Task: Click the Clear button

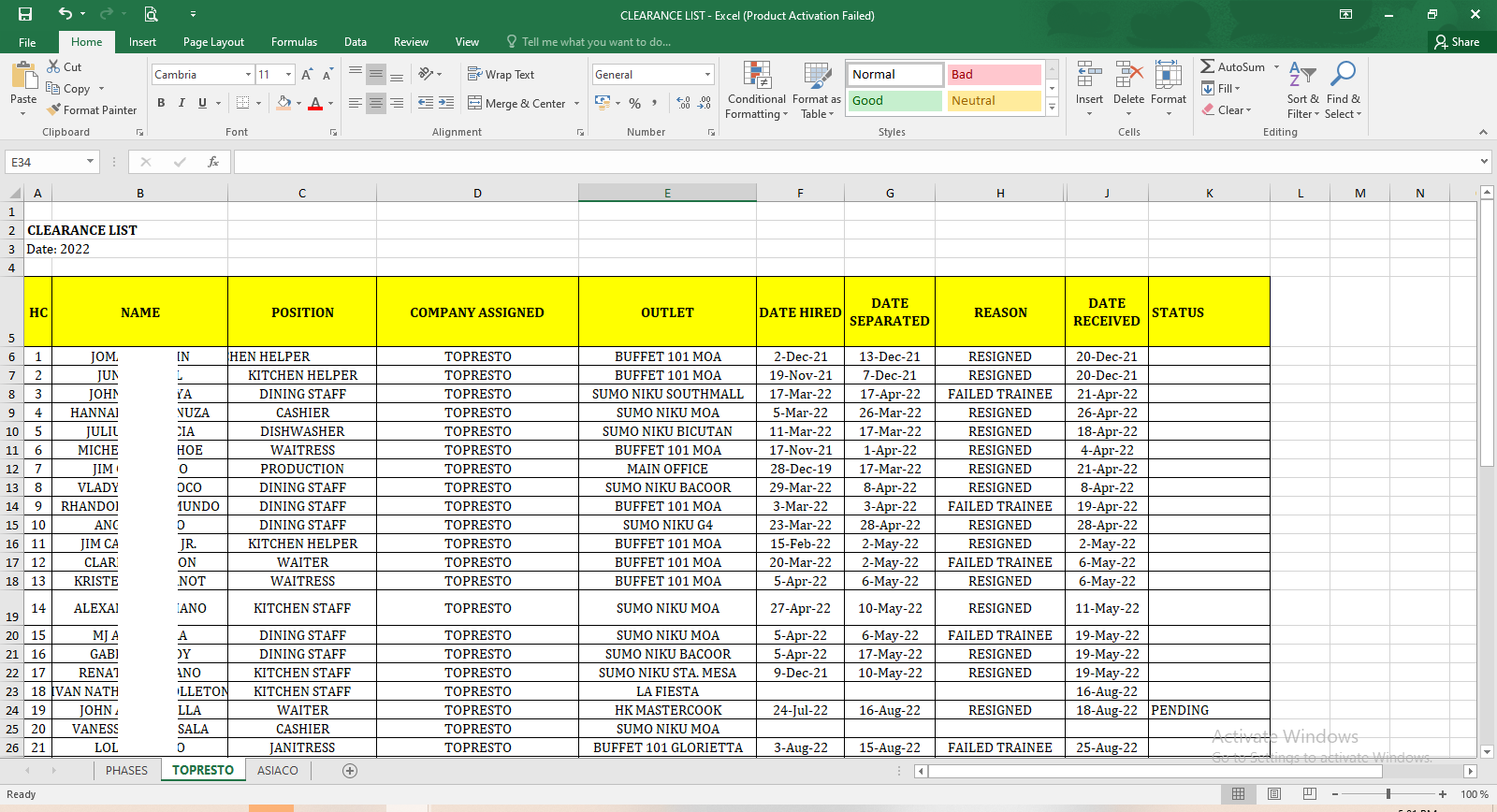Action: (1227, 109)
